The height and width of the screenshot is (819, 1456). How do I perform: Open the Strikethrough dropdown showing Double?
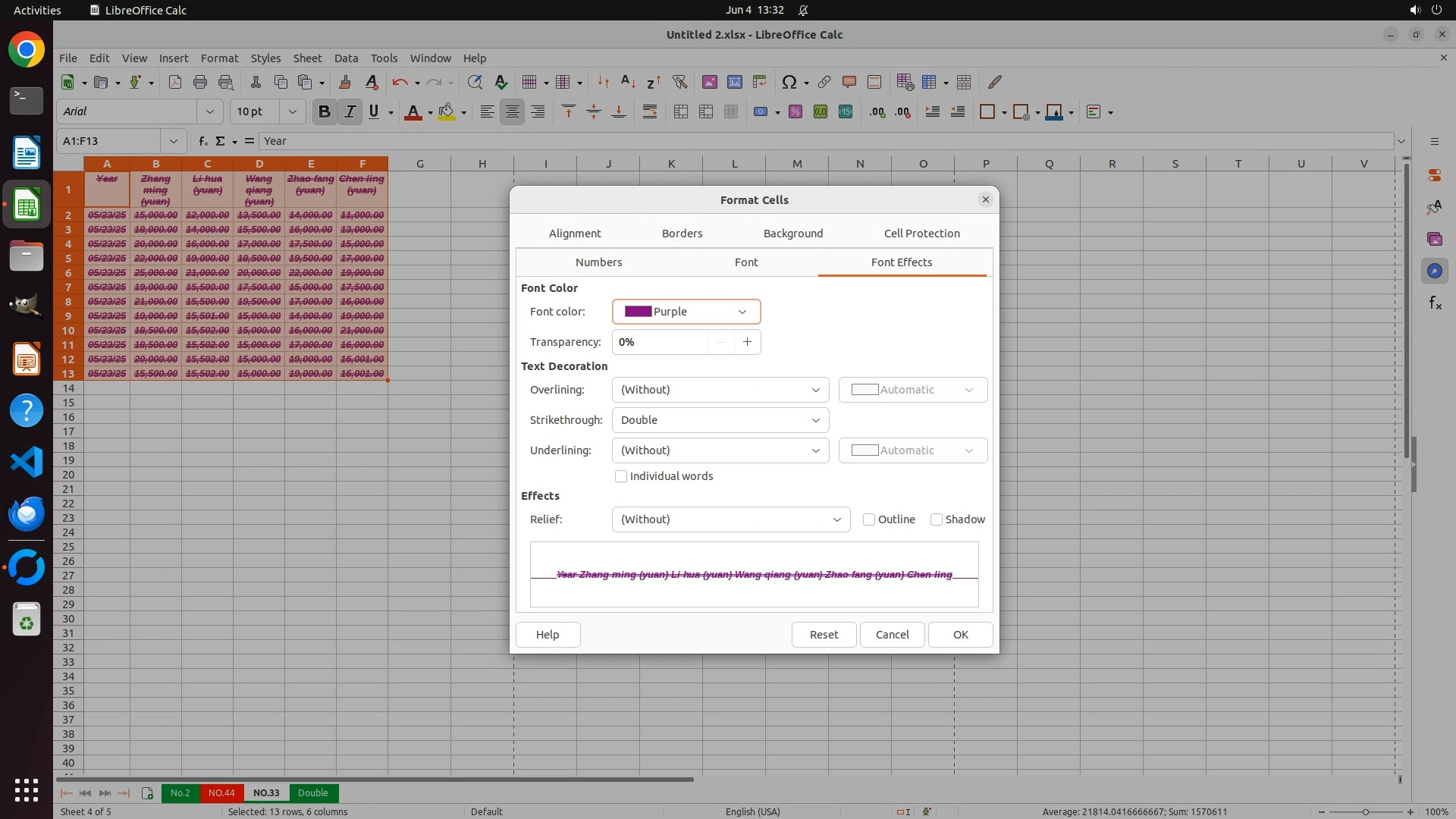coord(720,420)
